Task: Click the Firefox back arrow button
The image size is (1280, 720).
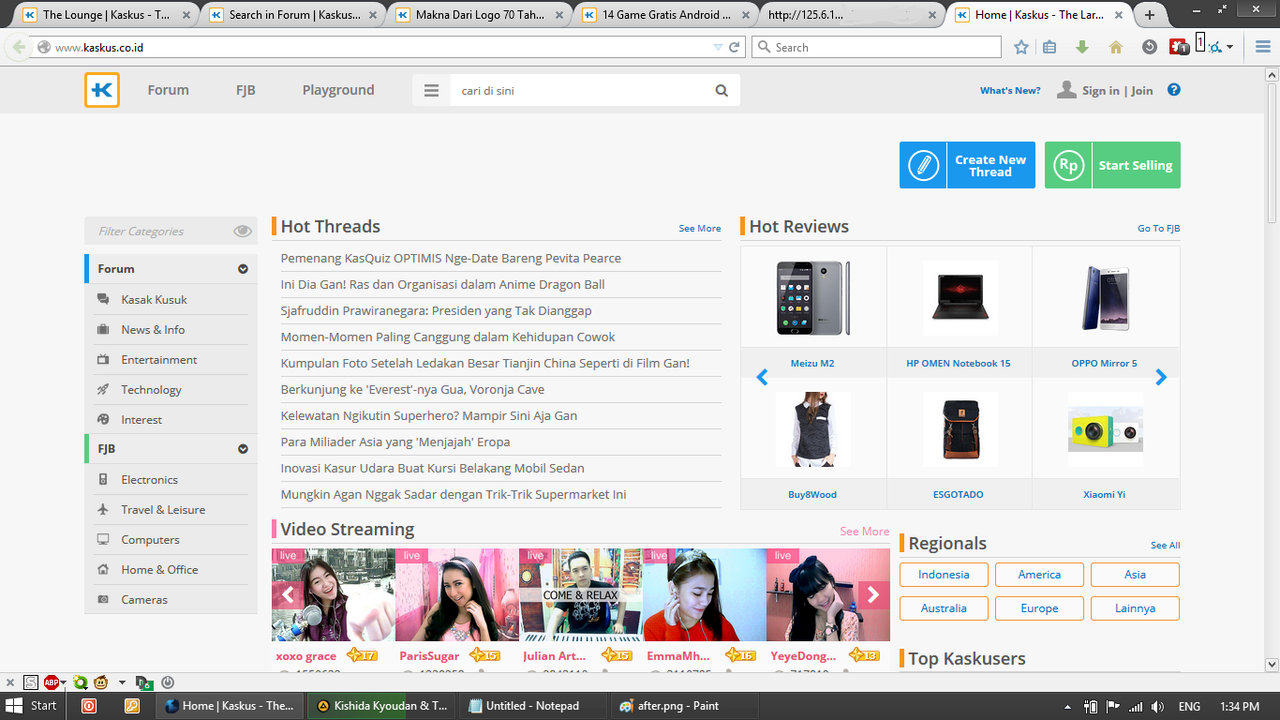Action: tap(19, 47)
